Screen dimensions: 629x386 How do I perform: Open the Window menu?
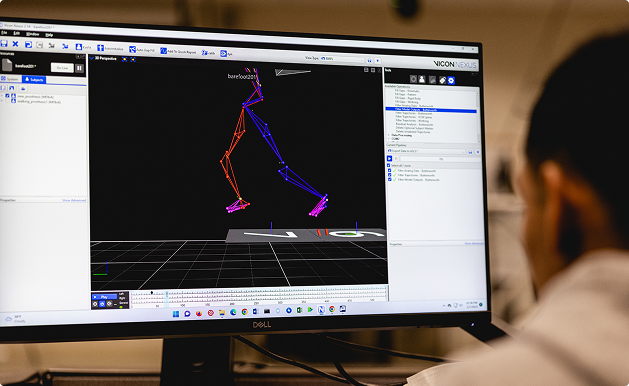[x=33, y=34]
